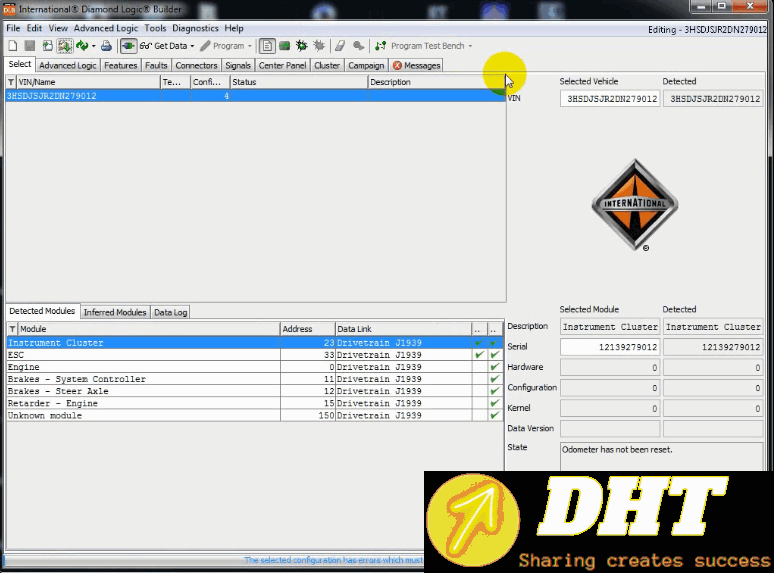Switch to the Detected Modules tab
This screenshot has height=573, width=774.
pos(42,311)
